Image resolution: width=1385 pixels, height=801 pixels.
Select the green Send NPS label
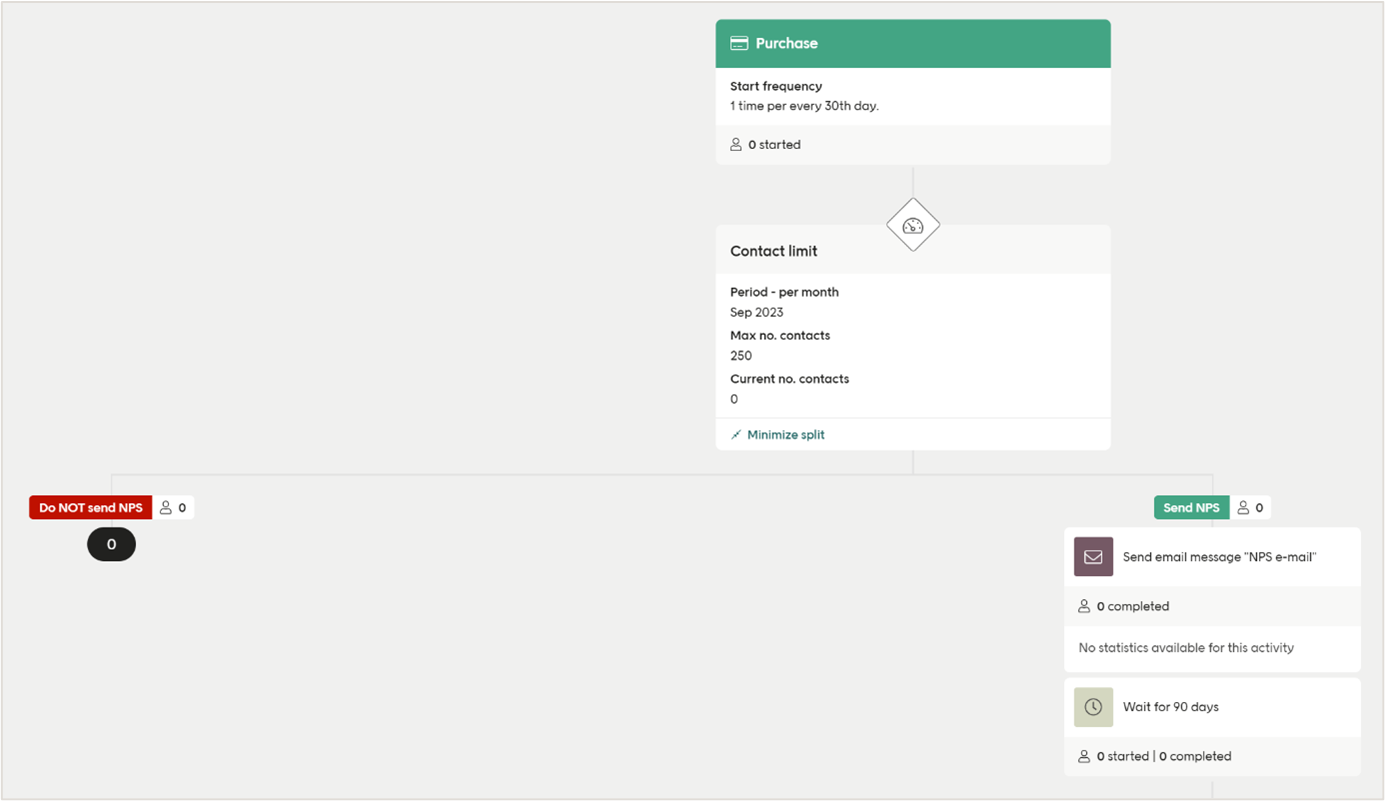(1192, 508)
